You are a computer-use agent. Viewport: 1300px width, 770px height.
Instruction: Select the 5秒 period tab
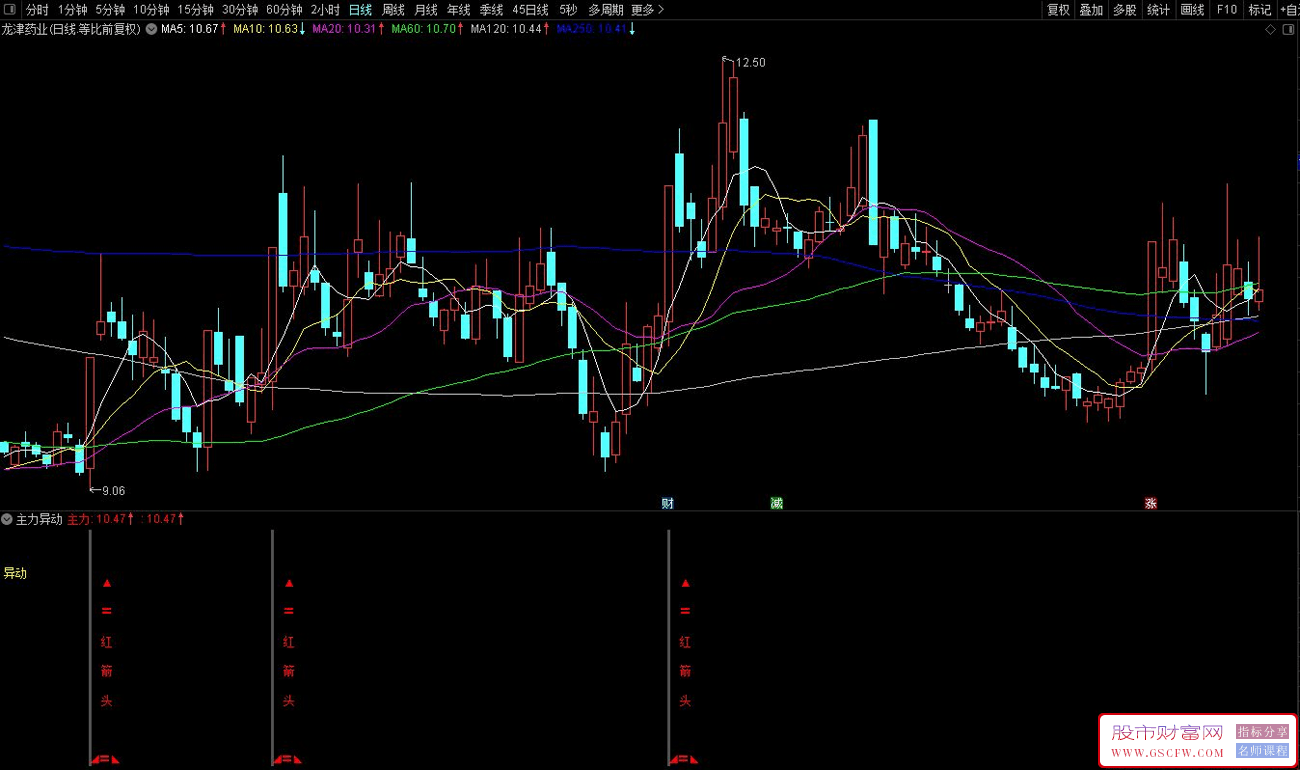(x=568, y=10)
